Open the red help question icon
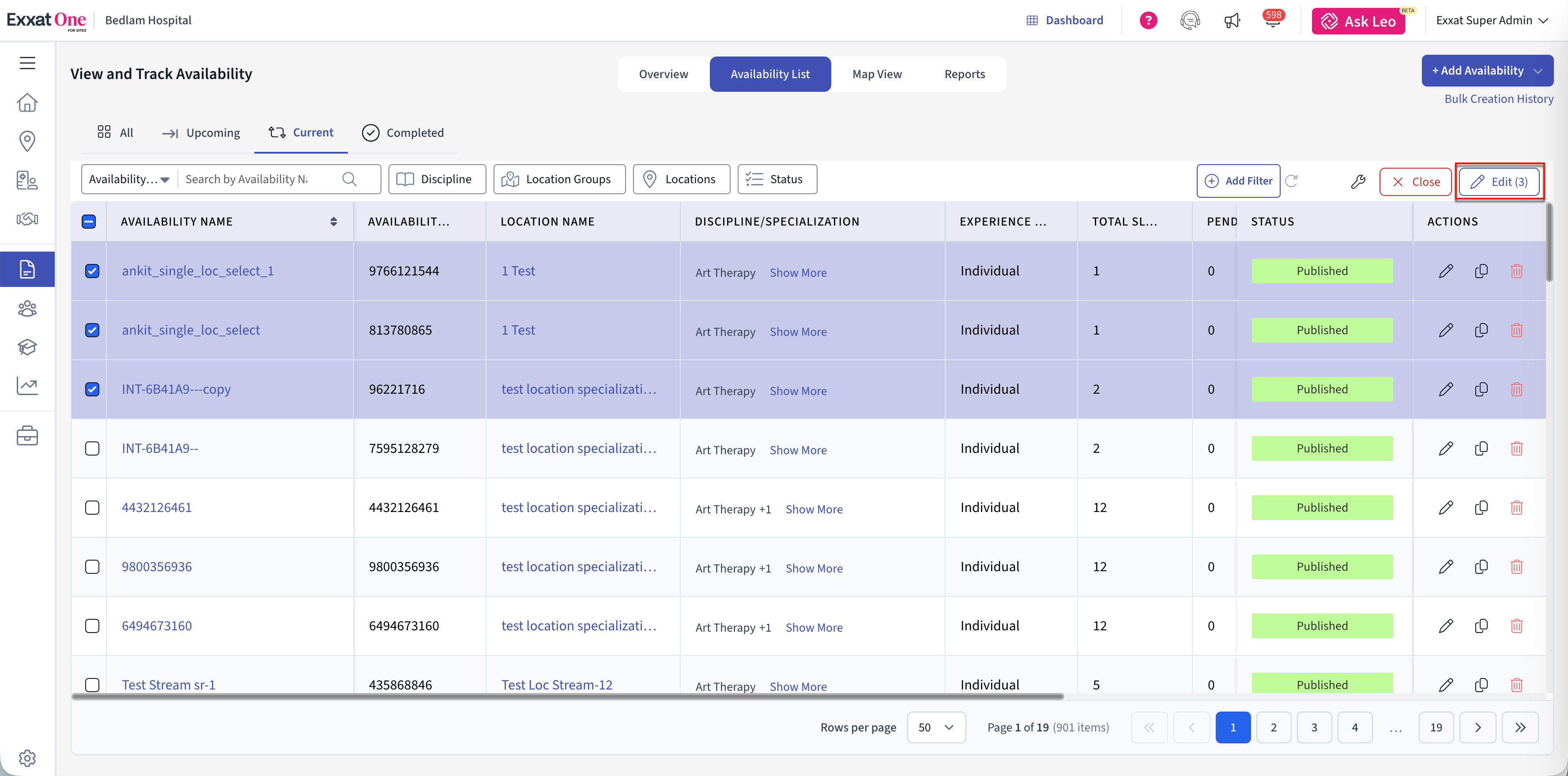 coord(1148,21)
